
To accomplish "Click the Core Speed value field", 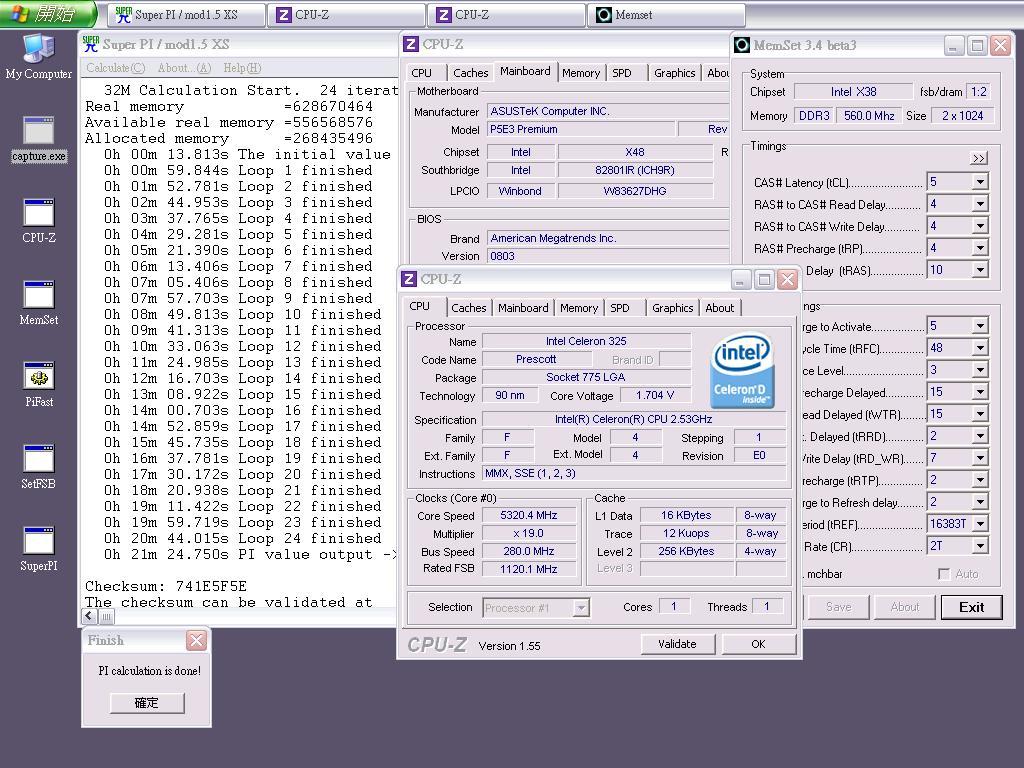I will (529, 515).
